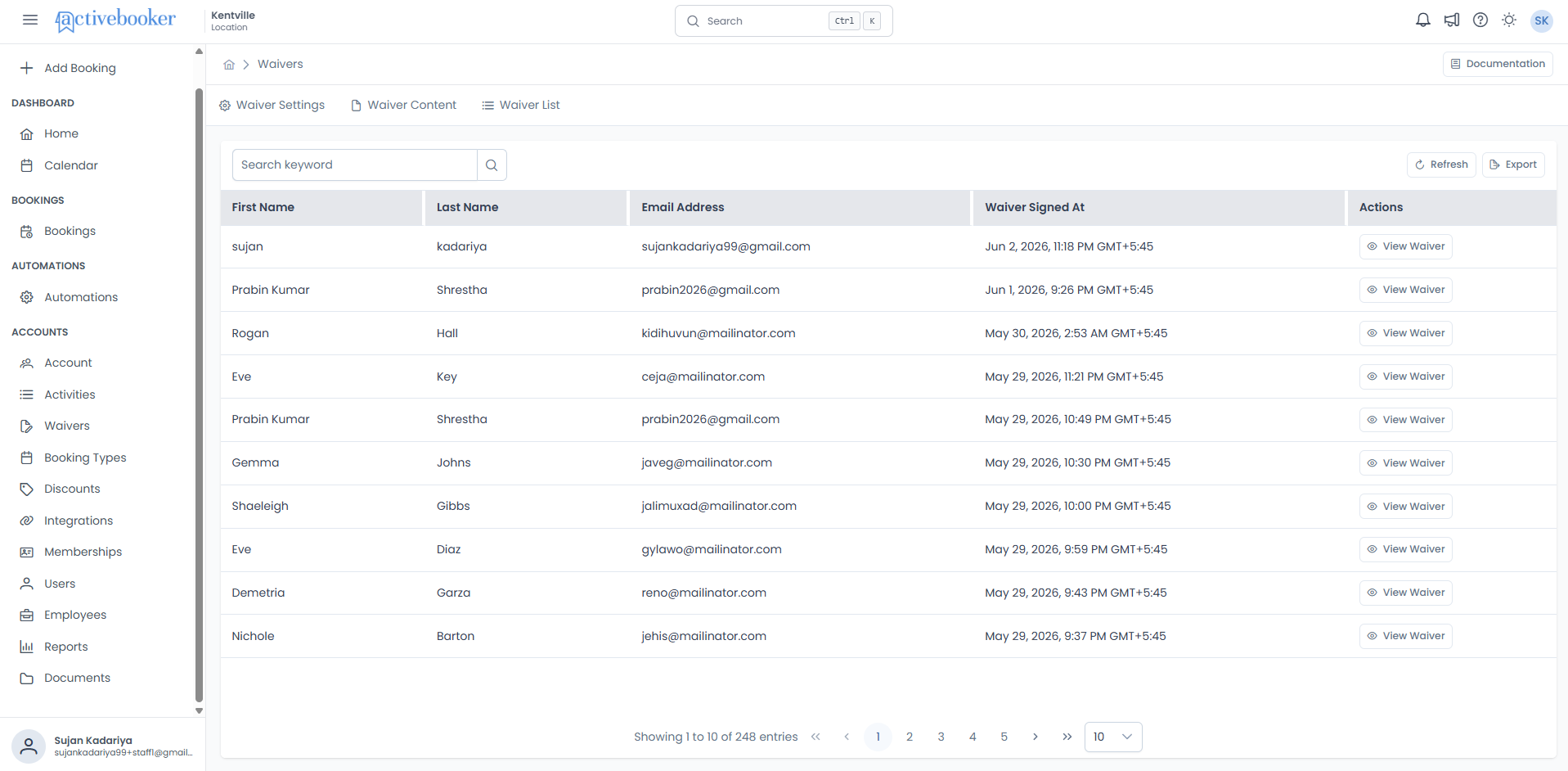
Task: Toggle light/dark theme sun icon
Action: pos(1509,20)
